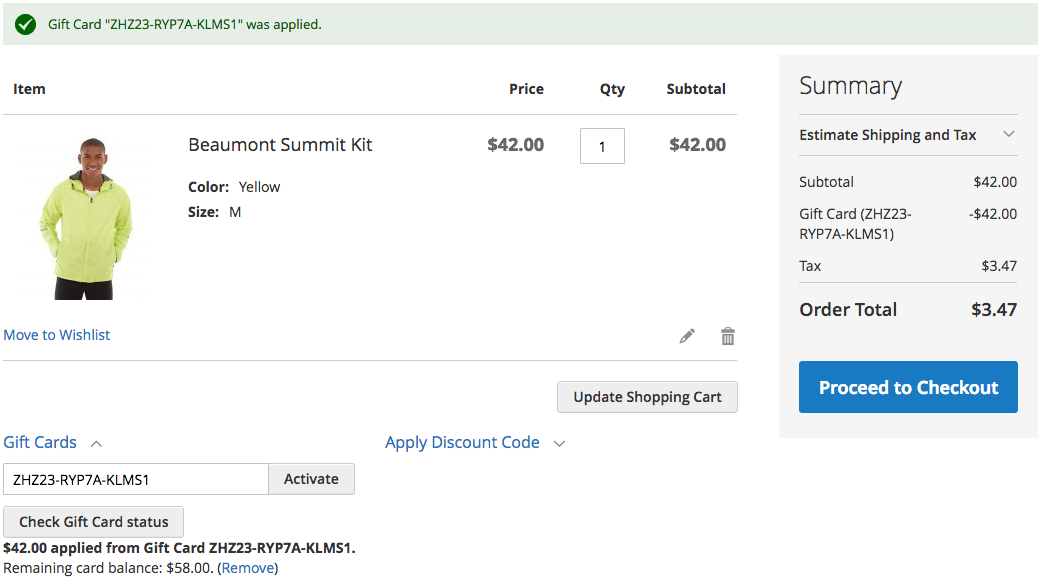1042x584 pixels.
Task: Click the '$42.00 applied from Gift Card' text
Action: [179, 548]
